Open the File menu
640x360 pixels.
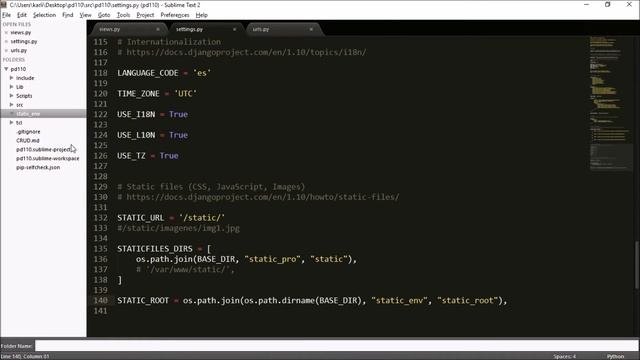click(x=7, y=15)
